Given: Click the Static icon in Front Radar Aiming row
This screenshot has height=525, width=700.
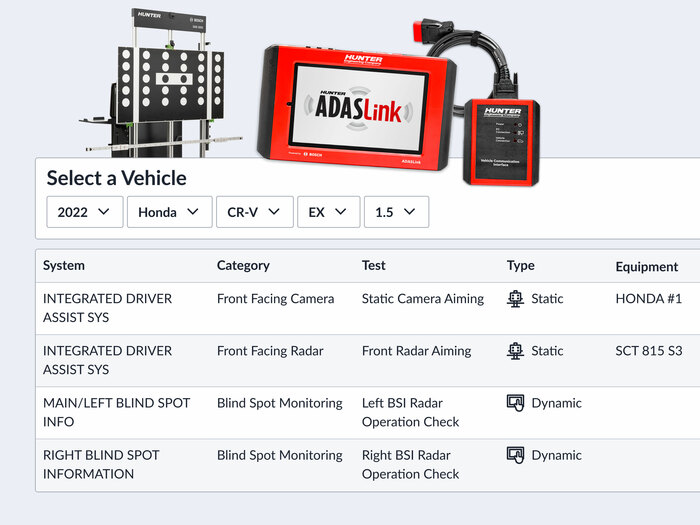Looking at the screenshot, I should pos(516,351).
